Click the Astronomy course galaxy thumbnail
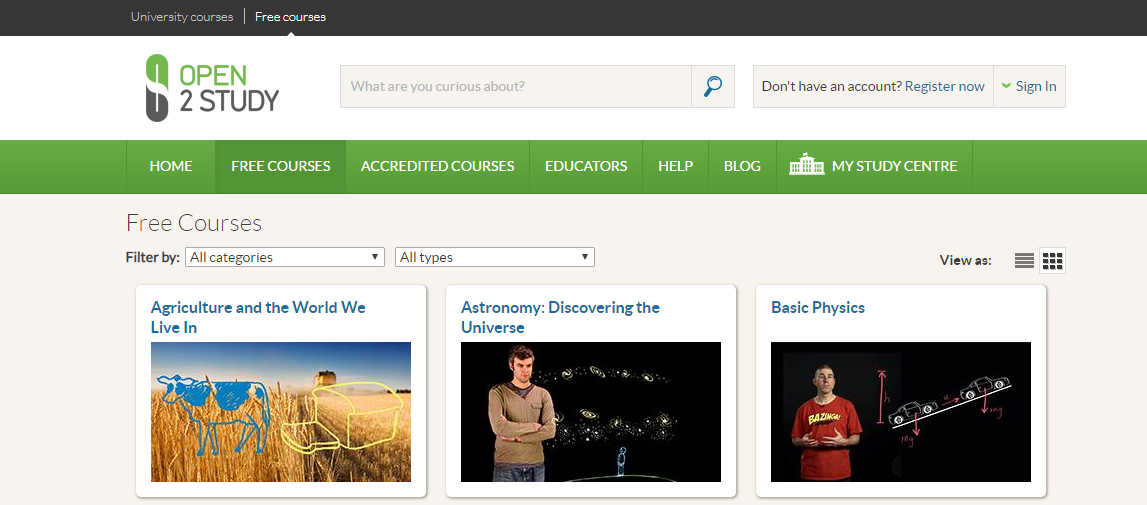The image size is (1147, 505). (x=591, y=412)
